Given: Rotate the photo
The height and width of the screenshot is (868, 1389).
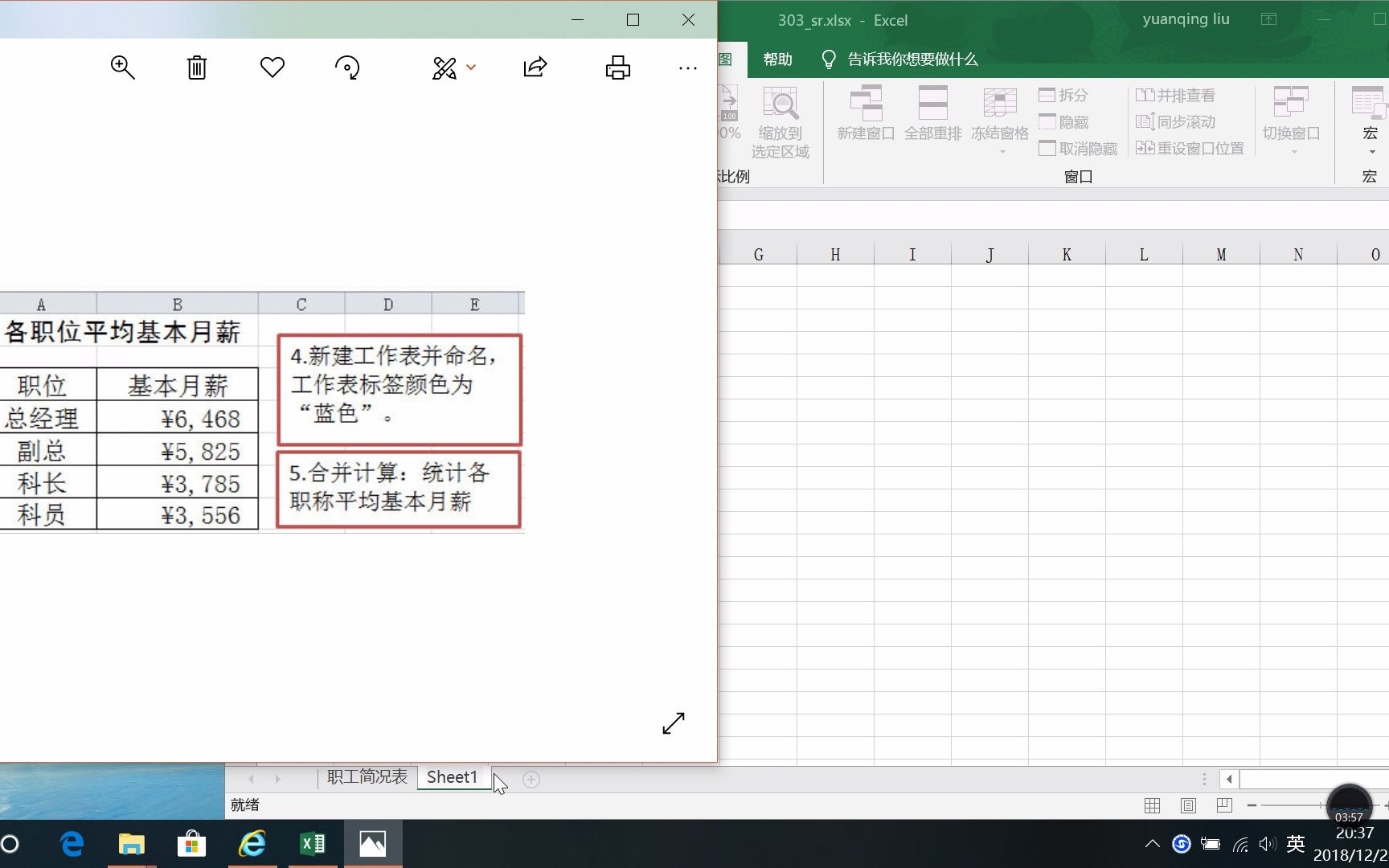Looking at the screenshot, I should pos(346,68).
